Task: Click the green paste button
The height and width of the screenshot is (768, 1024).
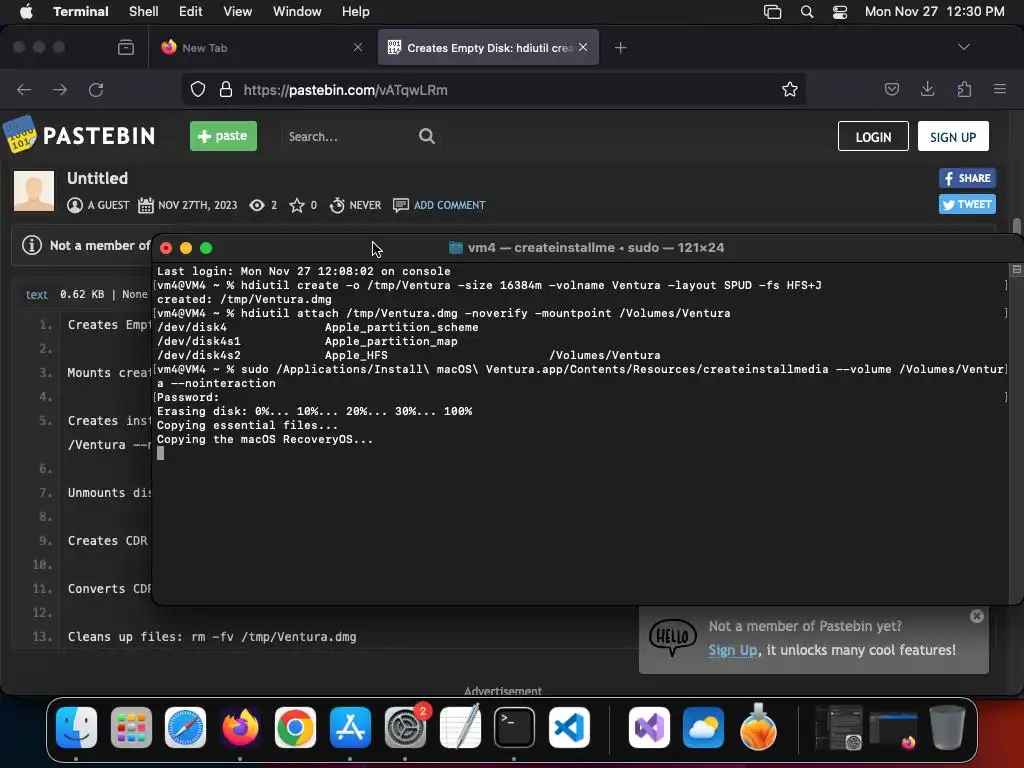Action: pos(223,136)
